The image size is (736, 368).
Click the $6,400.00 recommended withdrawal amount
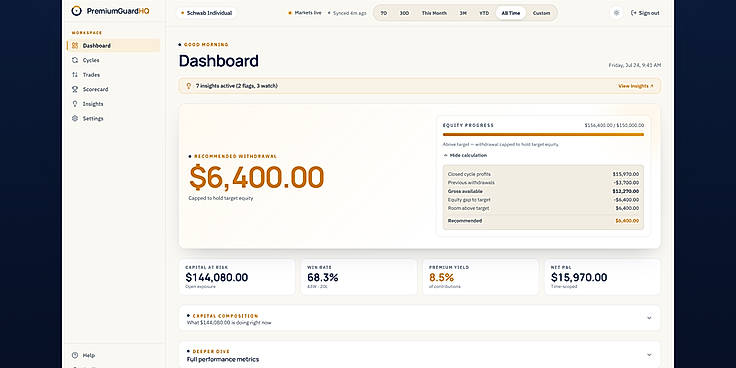[x=256, y=177]
